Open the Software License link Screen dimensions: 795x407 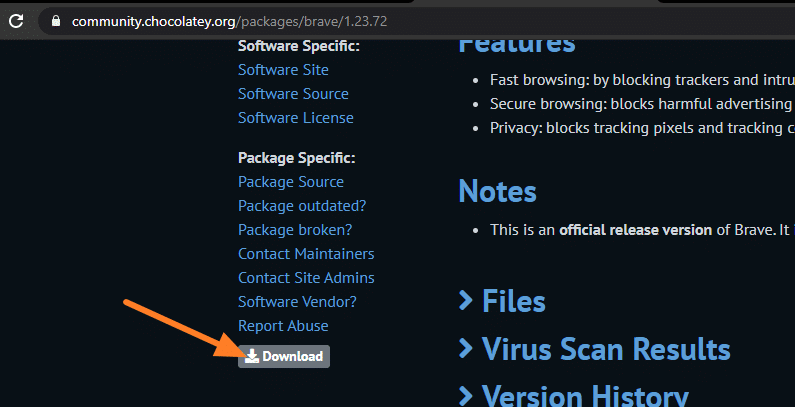[x=296, y=118]
